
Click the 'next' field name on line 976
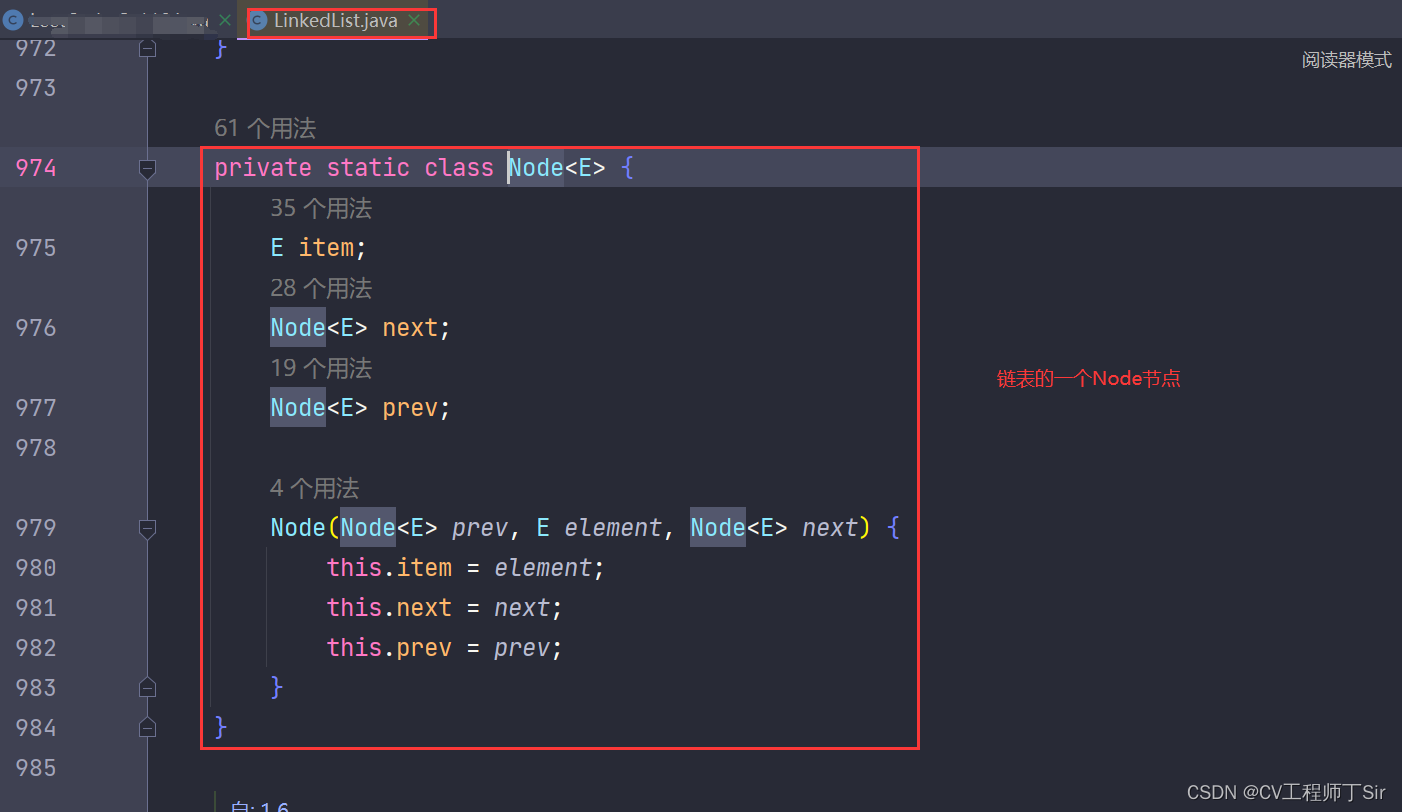pyautogui.click(x=410, y=328)
